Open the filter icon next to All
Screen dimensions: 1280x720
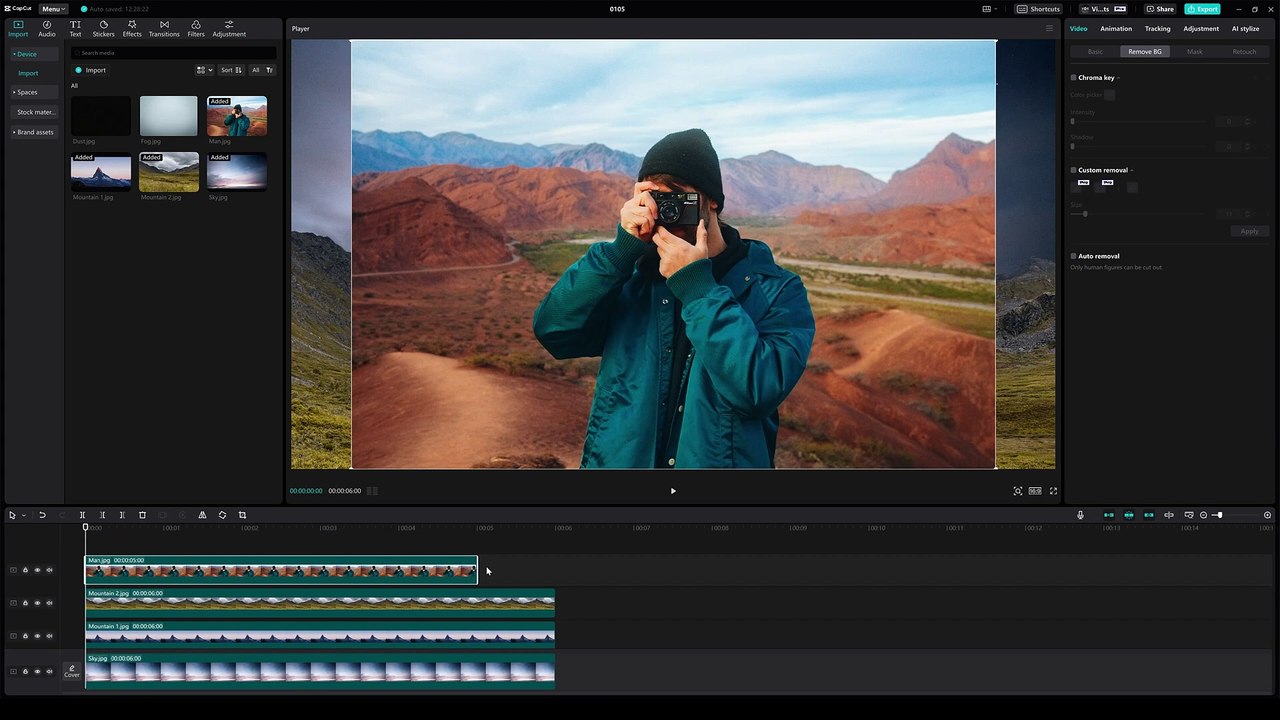269,70
